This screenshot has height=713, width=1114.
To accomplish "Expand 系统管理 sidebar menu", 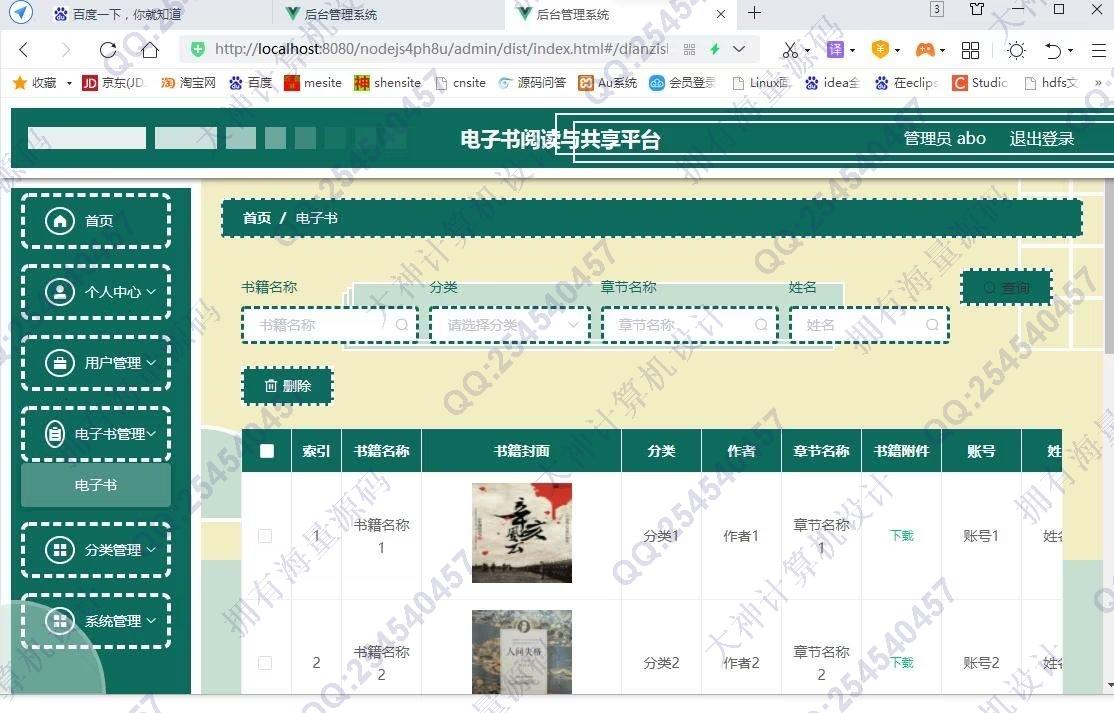I will 96,621.
